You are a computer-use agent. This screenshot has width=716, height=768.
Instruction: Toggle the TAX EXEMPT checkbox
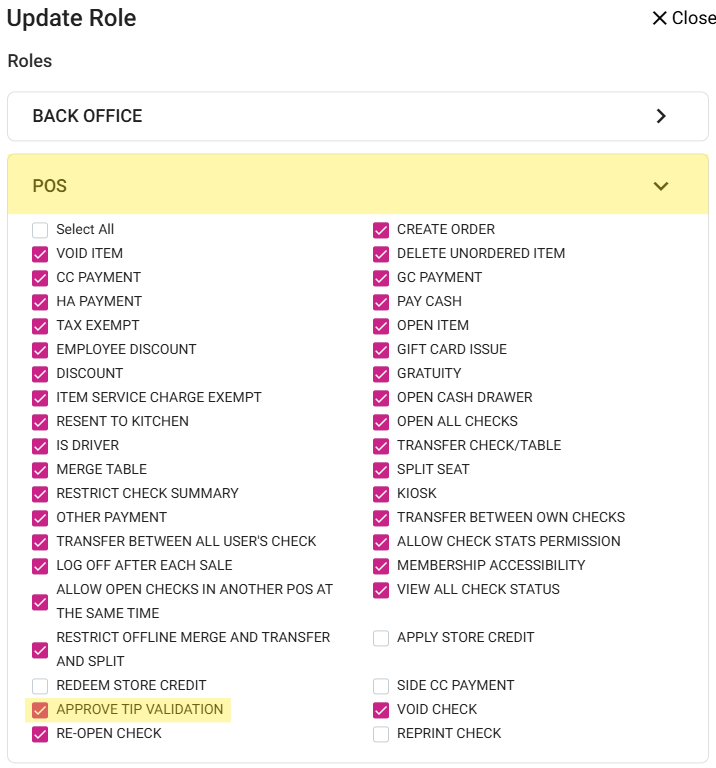click(40, 326)
